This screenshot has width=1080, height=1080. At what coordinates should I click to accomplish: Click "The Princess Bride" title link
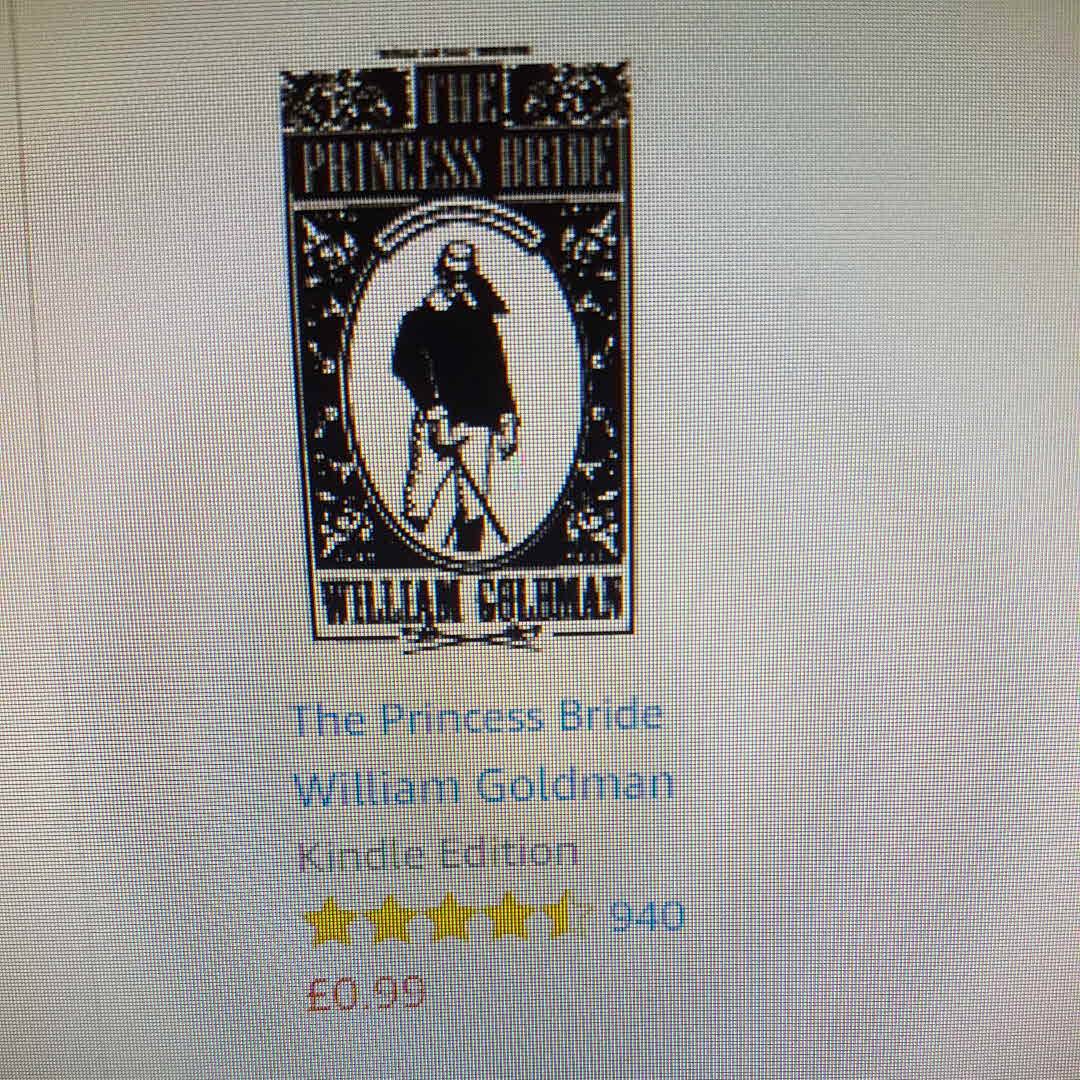tap(478, 718)
